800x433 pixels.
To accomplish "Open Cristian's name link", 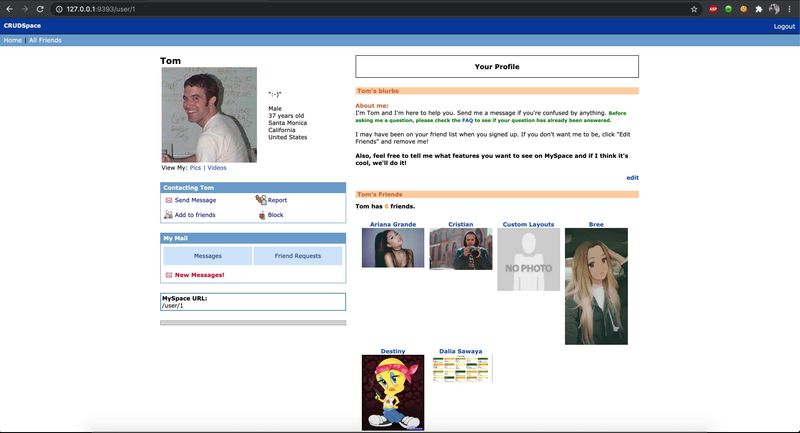I will (461, 224).
